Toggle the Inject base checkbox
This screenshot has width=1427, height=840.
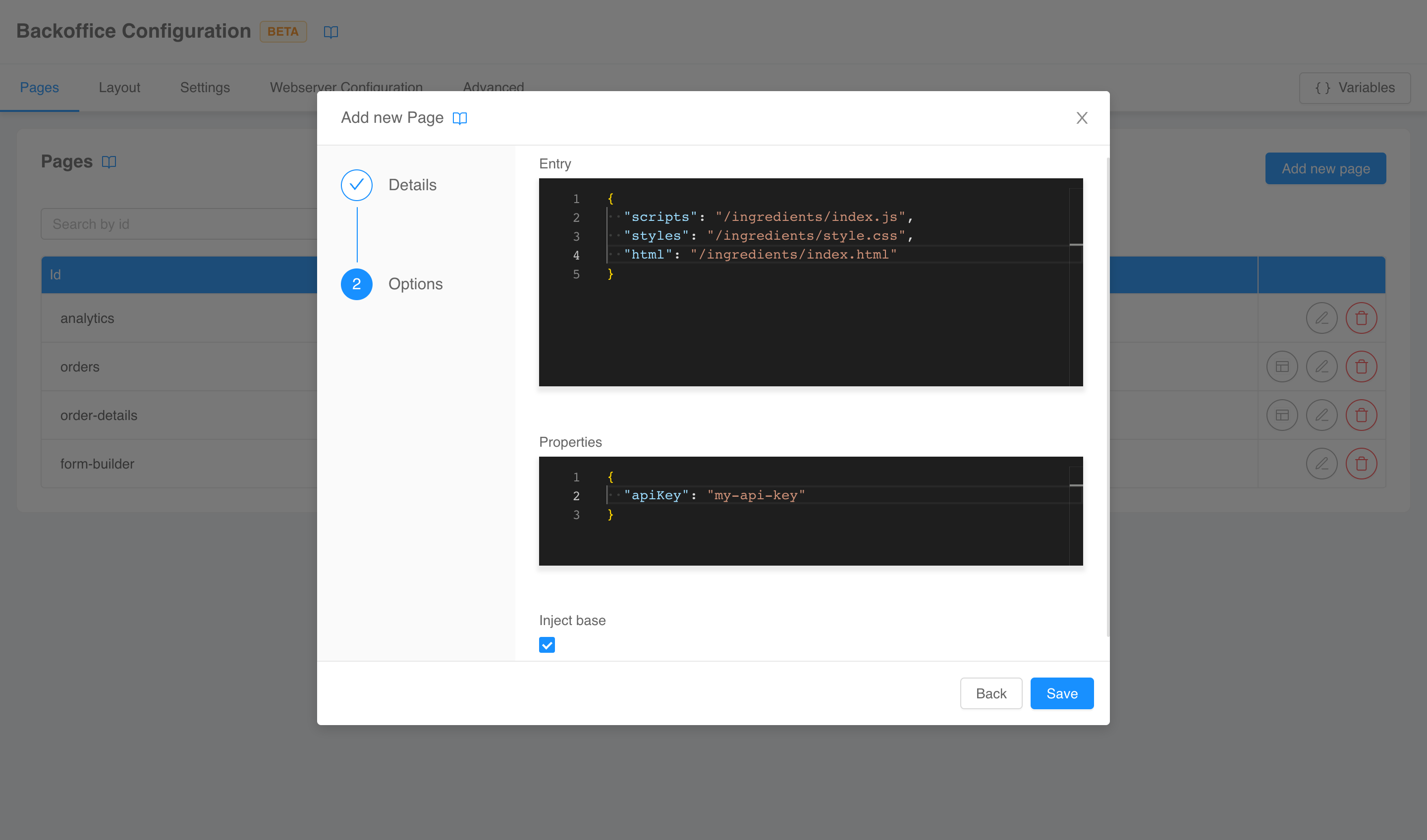pyautogui.click(x=547, y=644)
